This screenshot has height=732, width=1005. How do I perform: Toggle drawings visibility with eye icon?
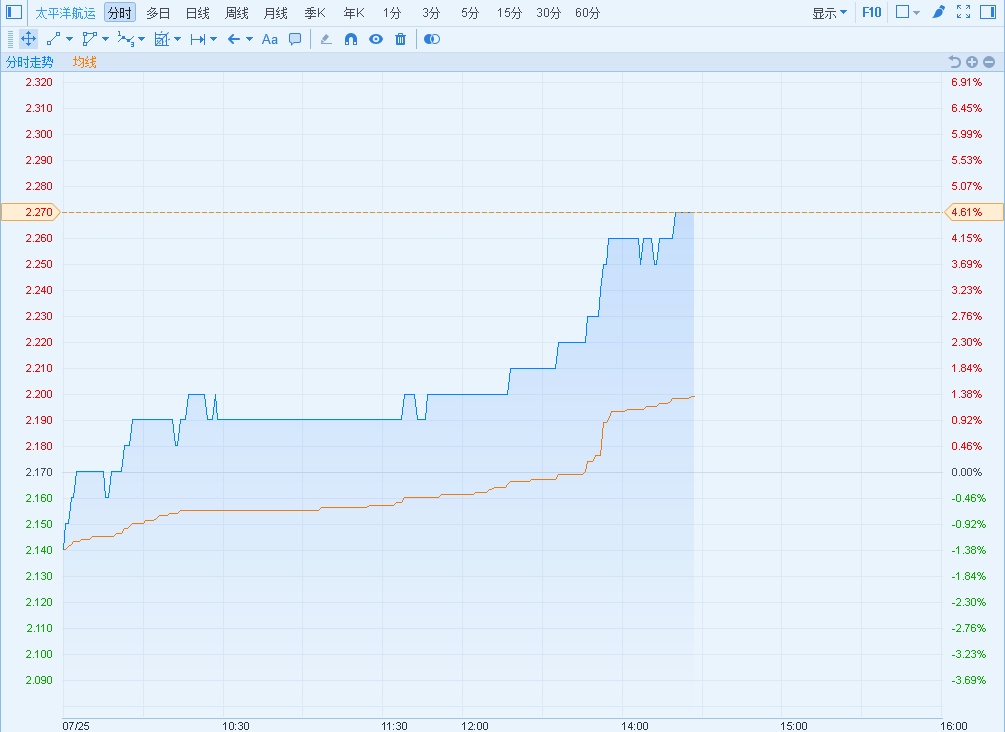pos(376,39)
